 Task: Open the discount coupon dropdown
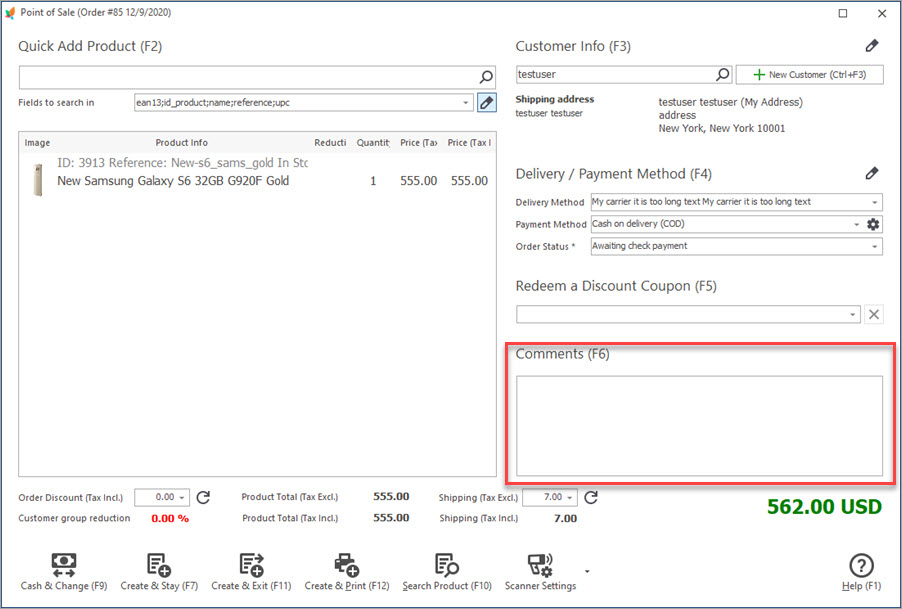click(853, 315)
